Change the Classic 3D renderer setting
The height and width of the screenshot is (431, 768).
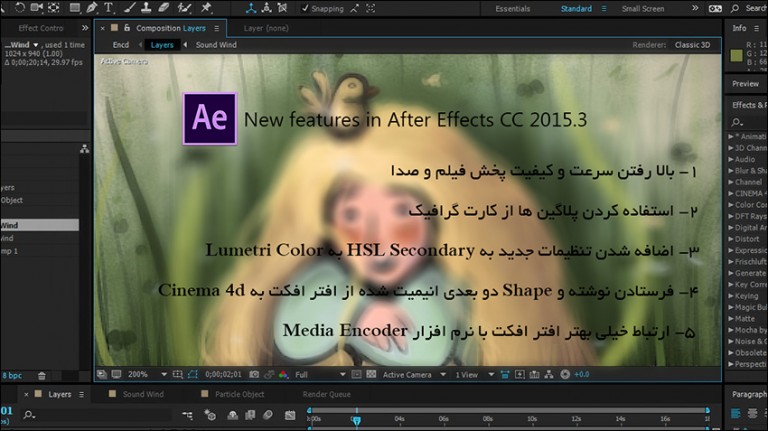692,45
